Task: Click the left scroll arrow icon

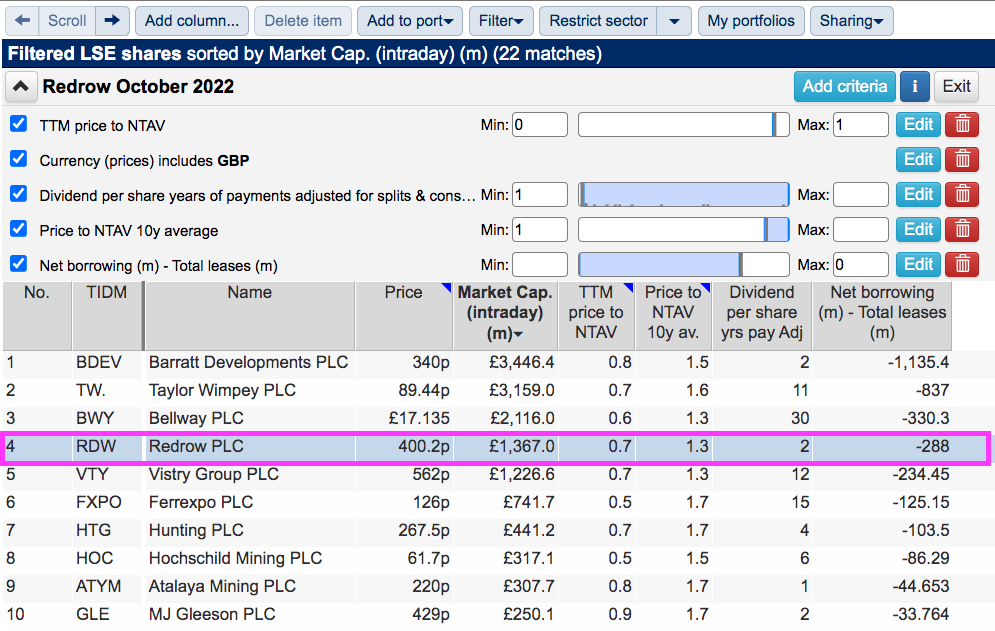Action: click(22, 21)
